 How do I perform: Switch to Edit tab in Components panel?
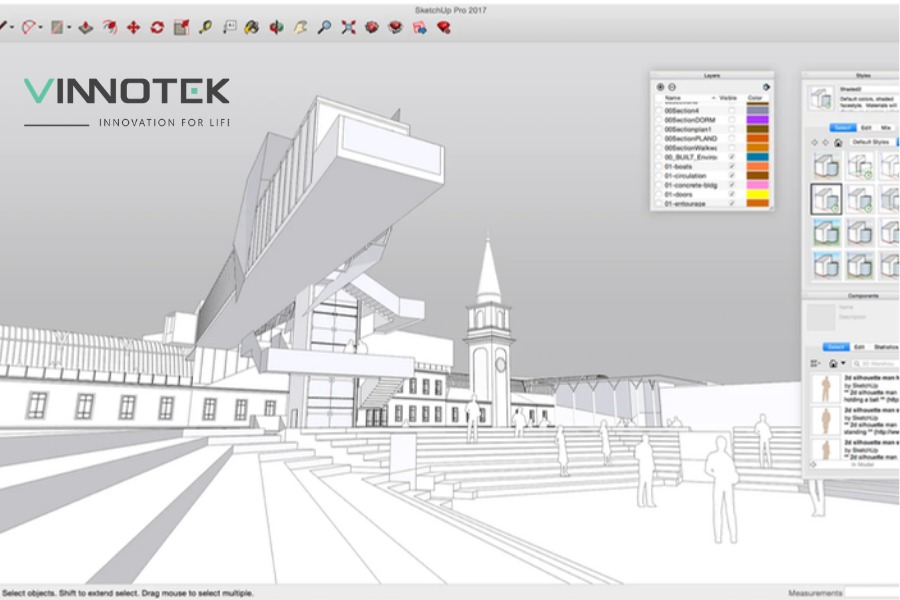tap(859, 347)
